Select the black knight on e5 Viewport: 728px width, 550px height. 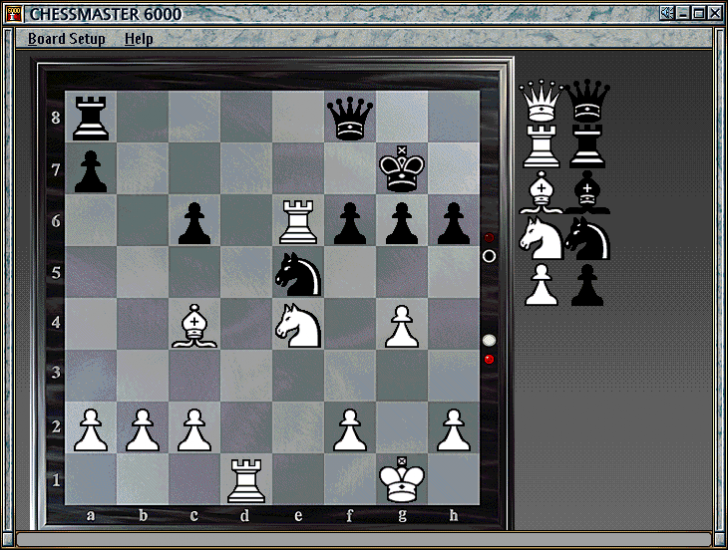pyautogui.click(x=298, y=274)
